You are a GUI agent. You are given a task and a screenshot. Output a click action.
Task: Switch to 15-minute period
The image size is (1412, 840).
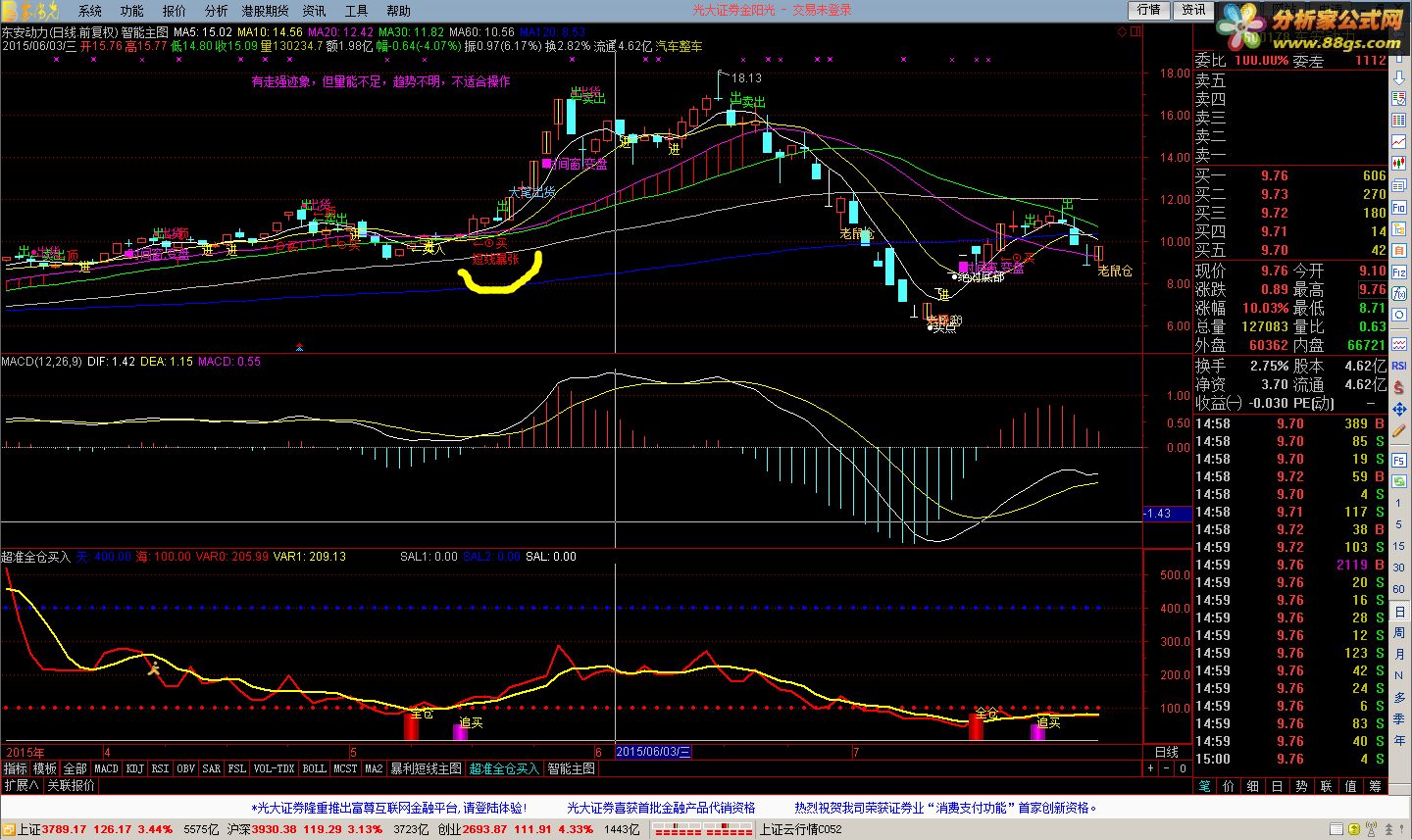[x=1399, y=546]
